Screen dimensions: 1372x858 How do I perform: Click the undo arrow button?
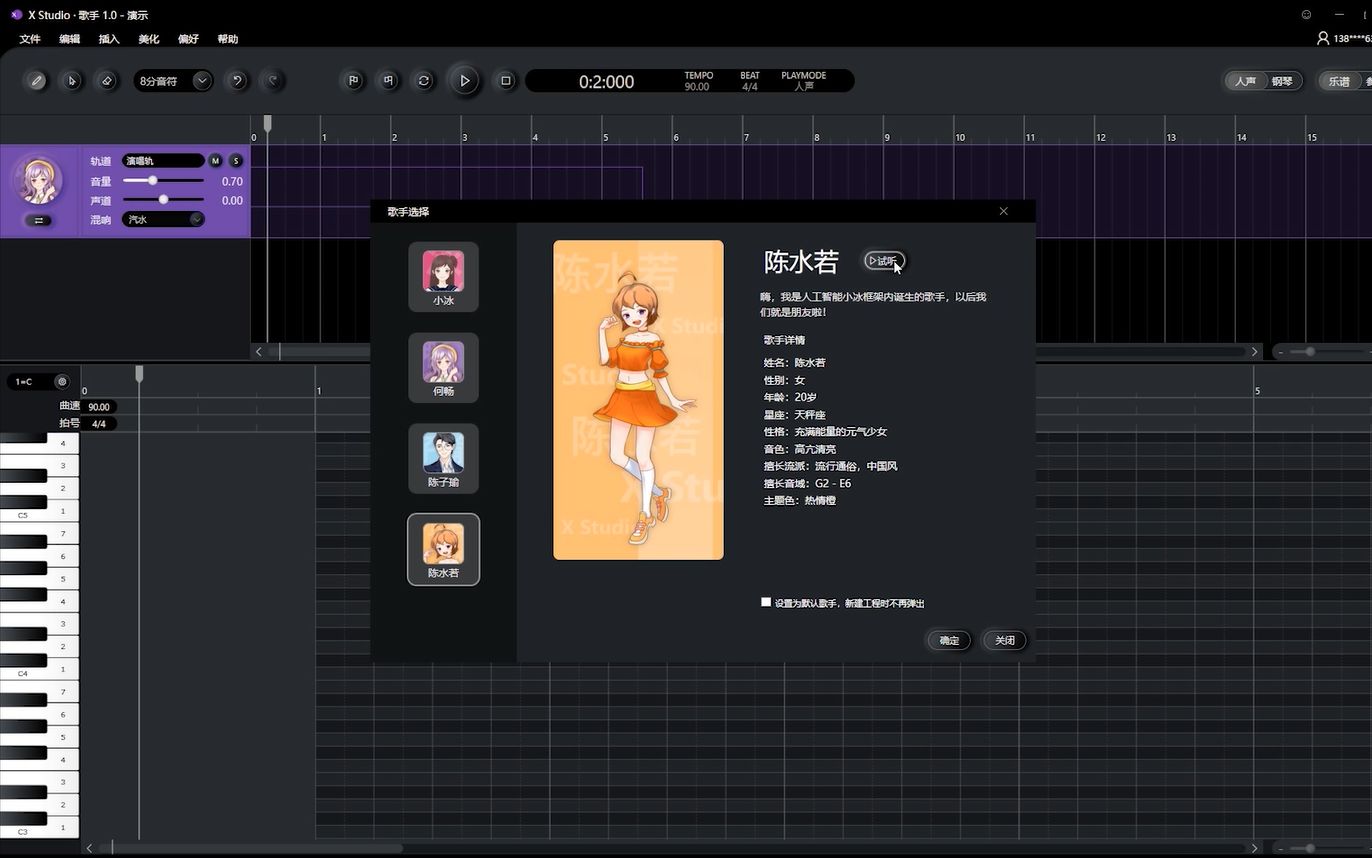[x=237, y=81]
